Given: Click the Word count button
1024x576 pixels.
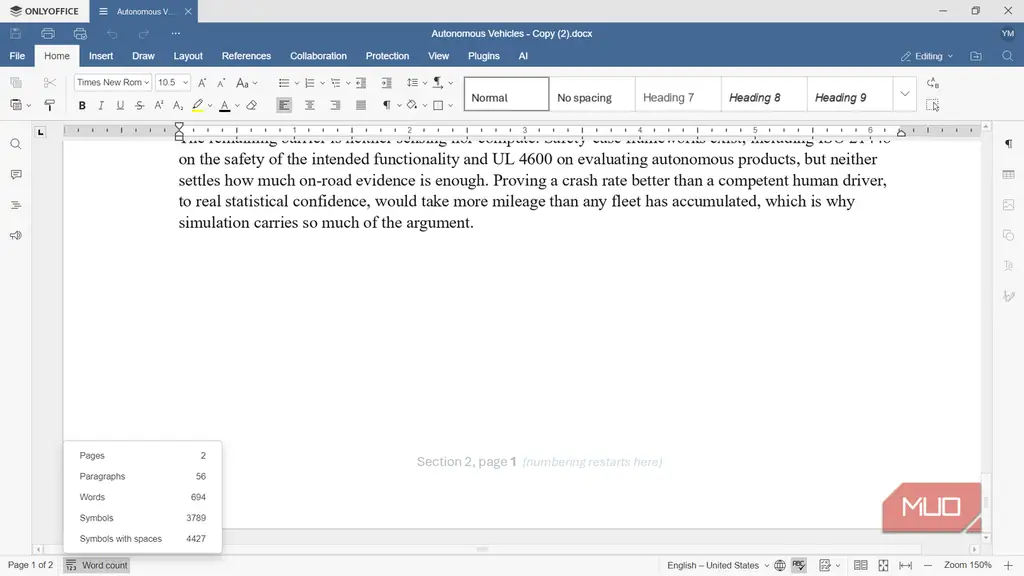Looking at the screenshot, I should coord(97,566).
